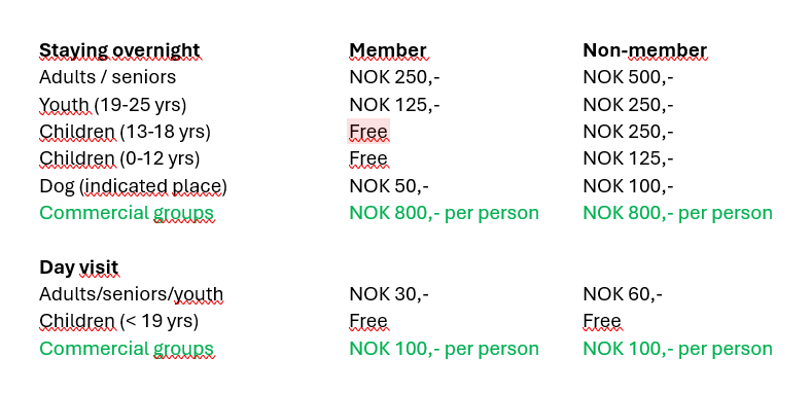Screen dimensions: 810x393
Task: Click the "Children (0-12 yrs)" label
Action: 119,159
